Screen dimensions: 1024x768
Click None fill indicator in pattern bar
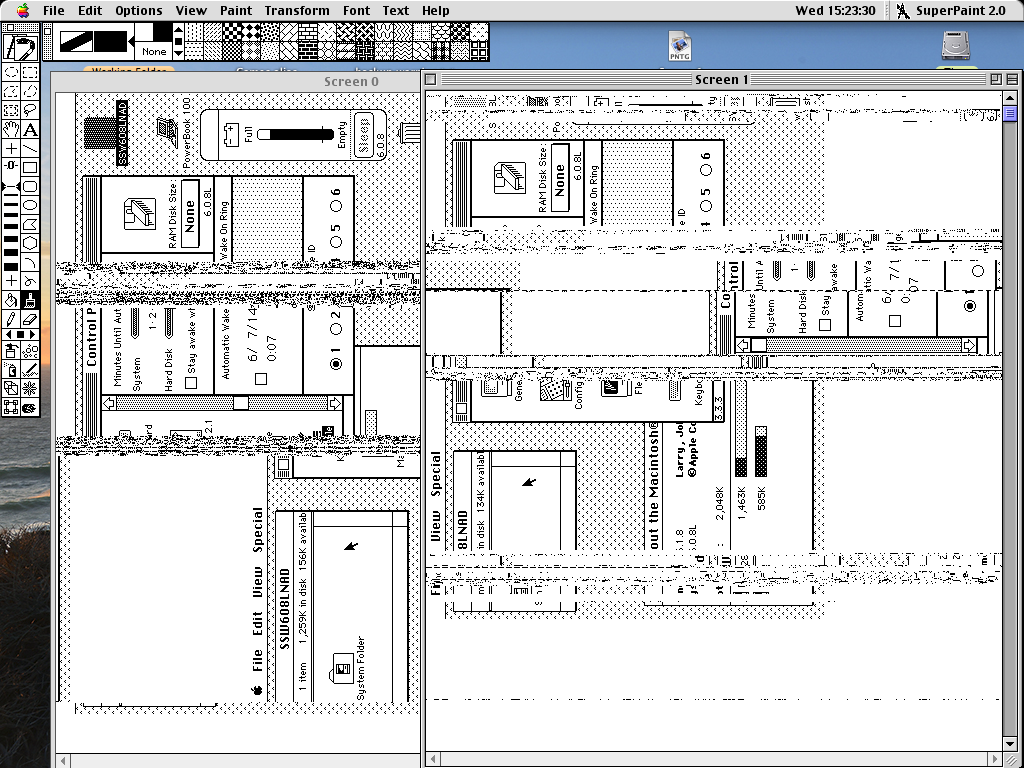coord(154,51)
